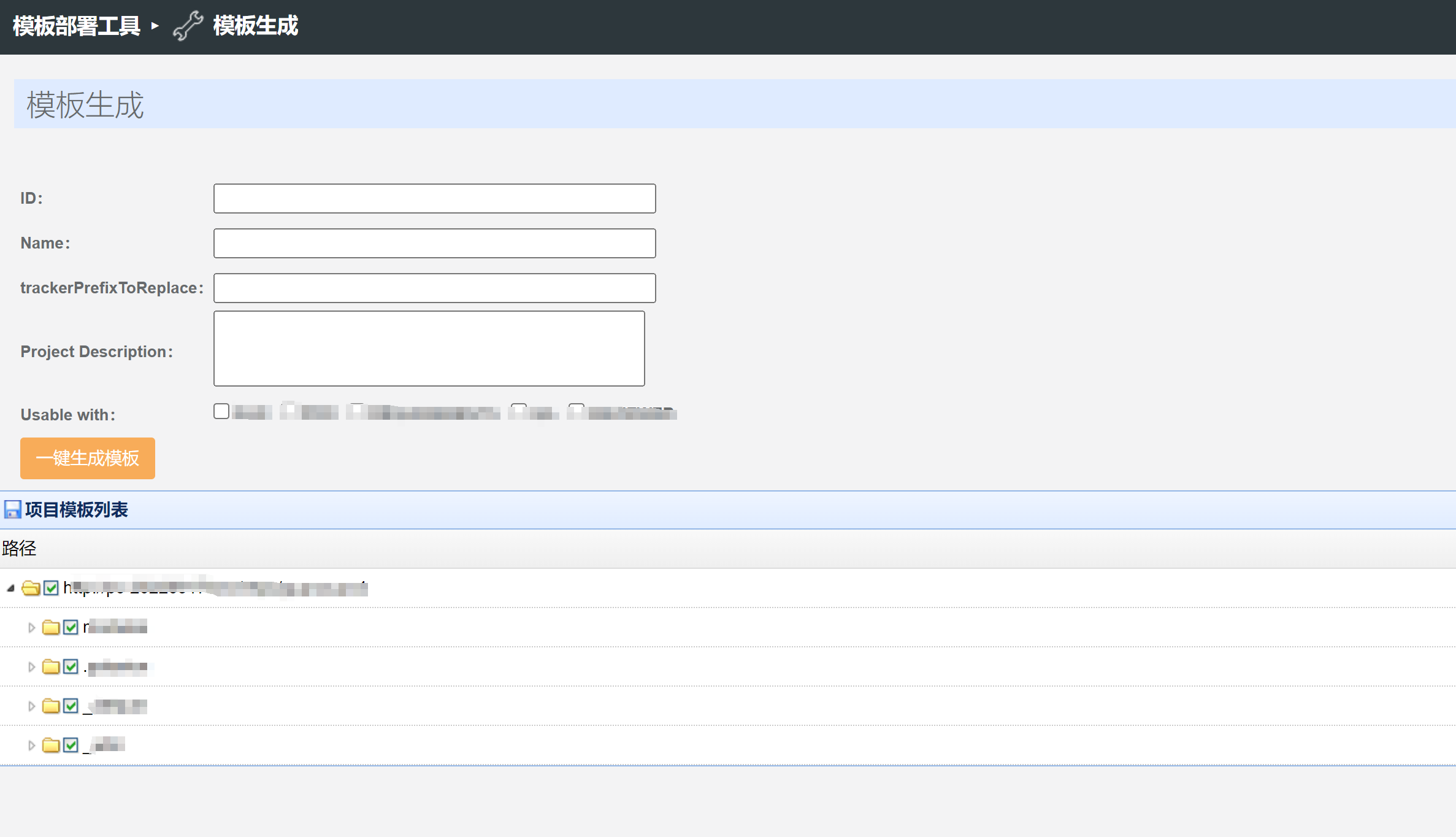The width and height of the screenshot is (1456, 837).
Task: Collapse the root http path node
Action: pyautogui.click(x=10, y=588)
